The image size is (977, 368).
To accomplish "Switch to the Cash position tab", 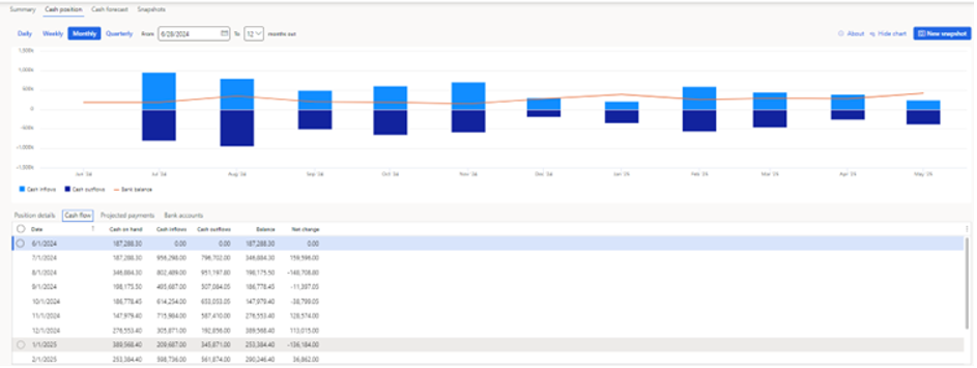I will tap(64, 10).
